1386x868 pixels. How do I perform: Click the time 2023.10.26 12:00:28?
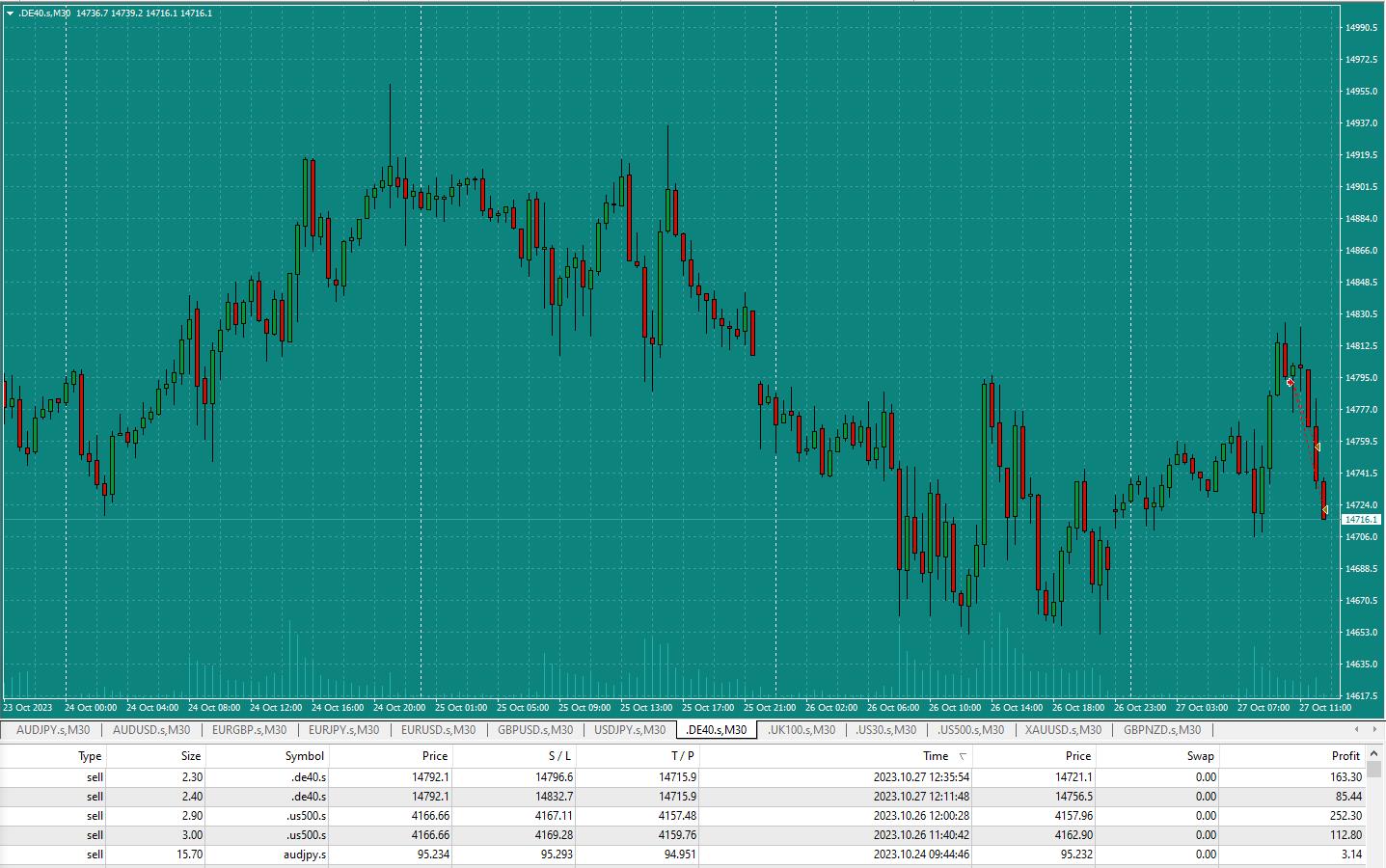(x=922, y=816)
